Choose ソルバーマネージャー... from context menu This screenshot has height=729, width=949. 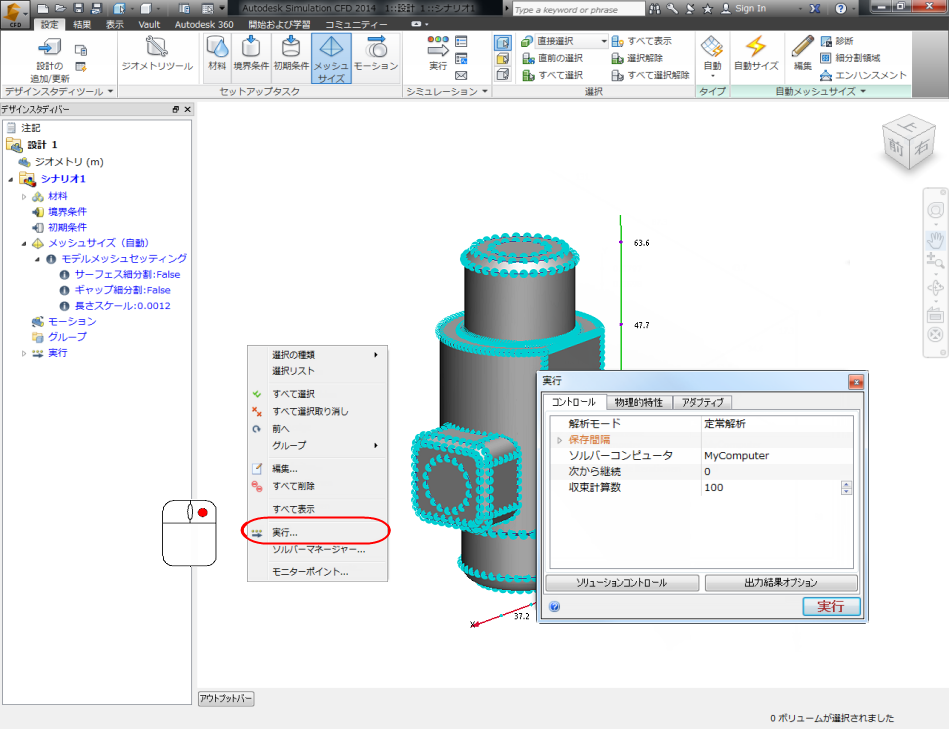(317, 549)
